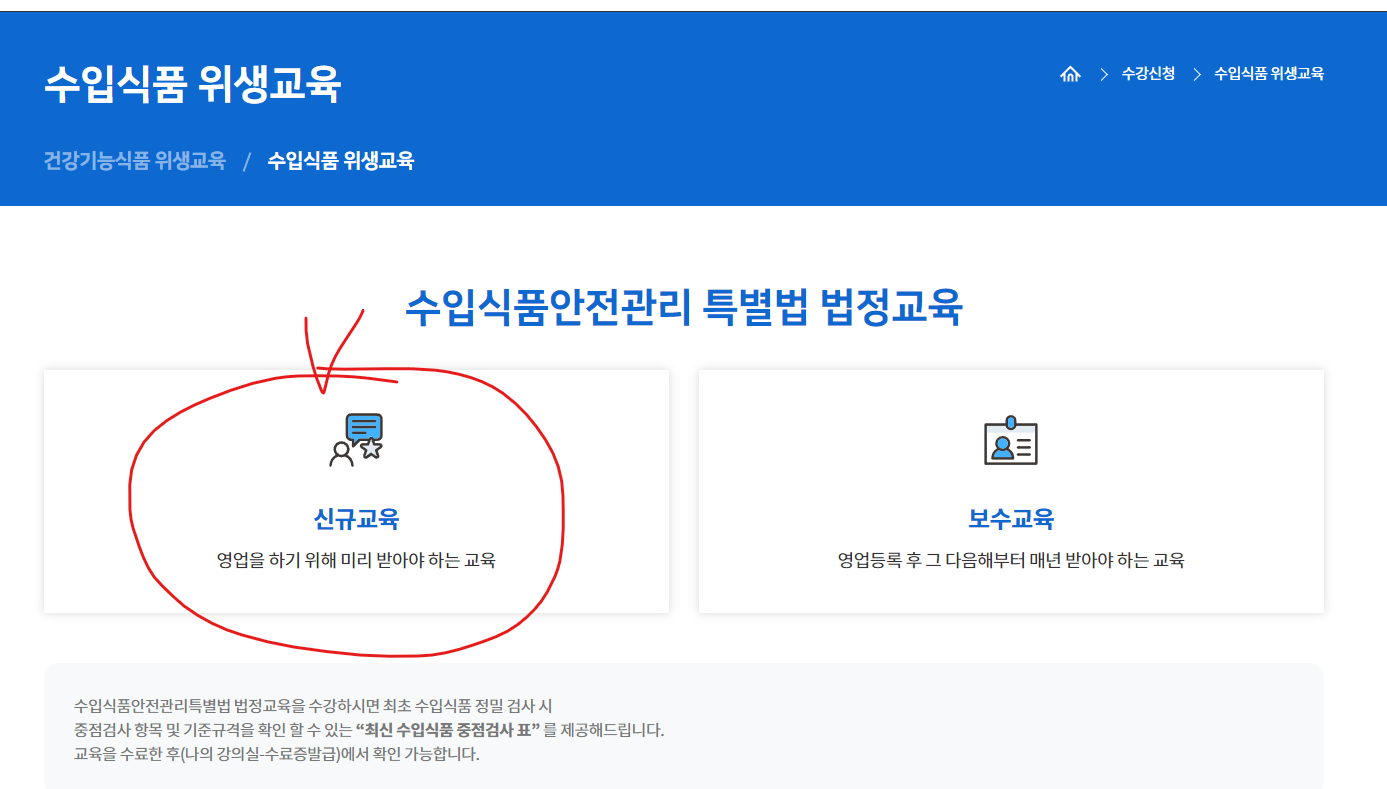Click the 보수교육 heading text
Screen dimensions: 1387x789
1011,517
